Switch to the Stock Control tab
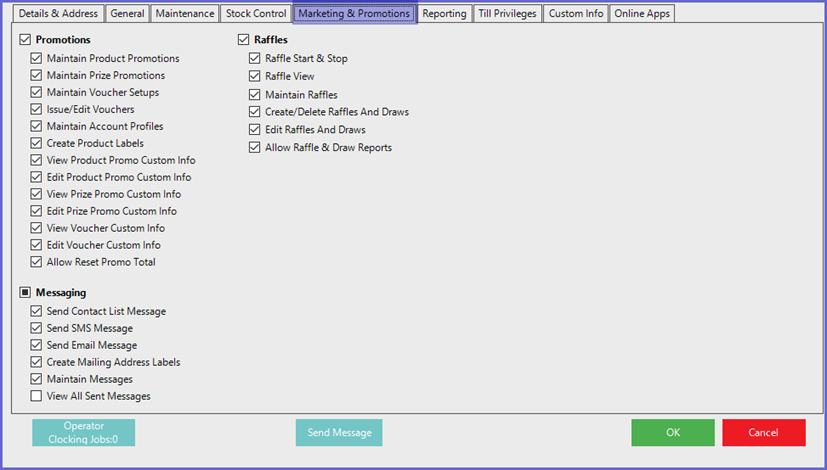 254,14
